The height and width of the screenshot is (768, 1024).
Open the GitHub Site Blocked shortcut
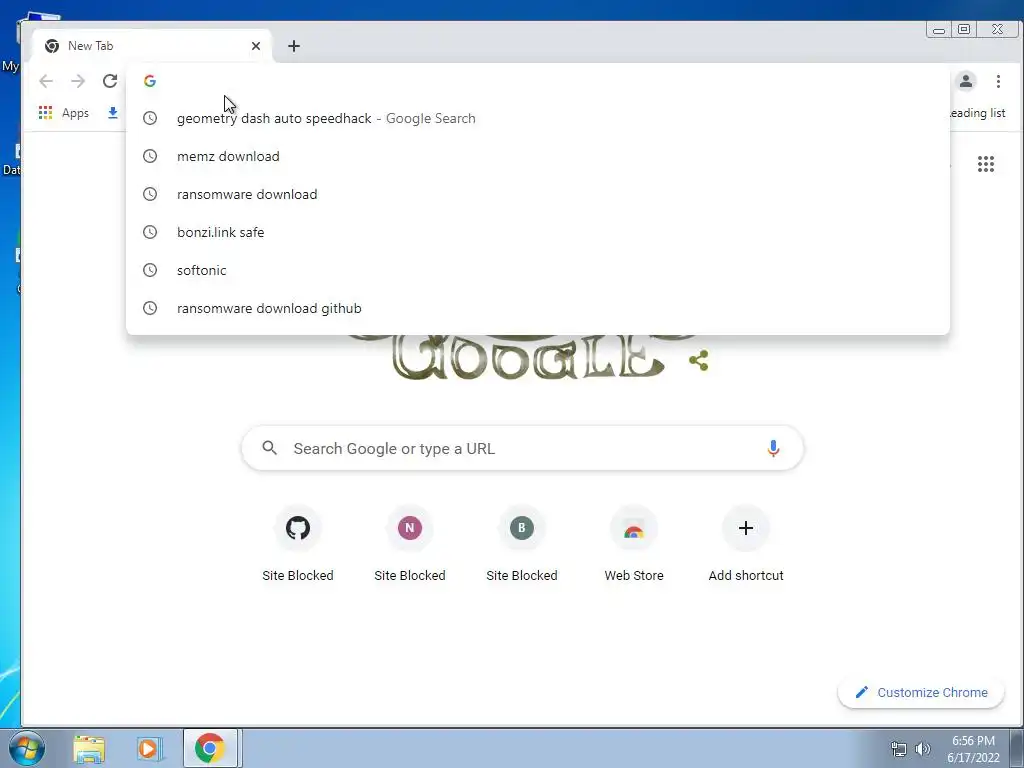click(298, 545)
